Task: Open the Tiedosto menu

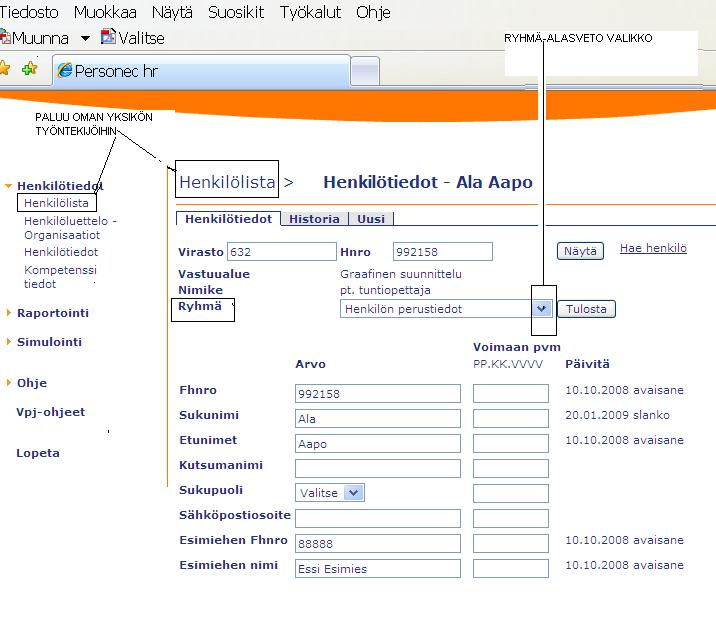Action: 29,12
